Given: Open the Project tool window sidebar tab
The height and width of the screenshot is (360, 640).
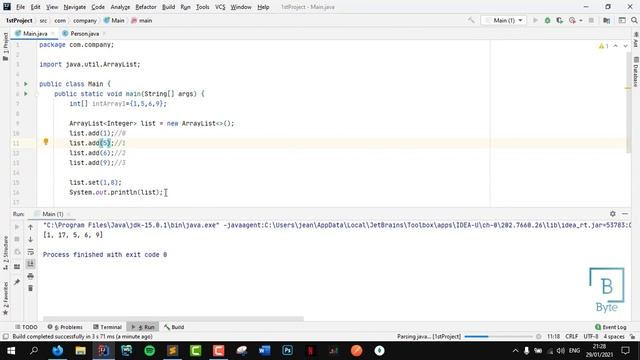Looking at the screenshot, I should pos(5,47).
